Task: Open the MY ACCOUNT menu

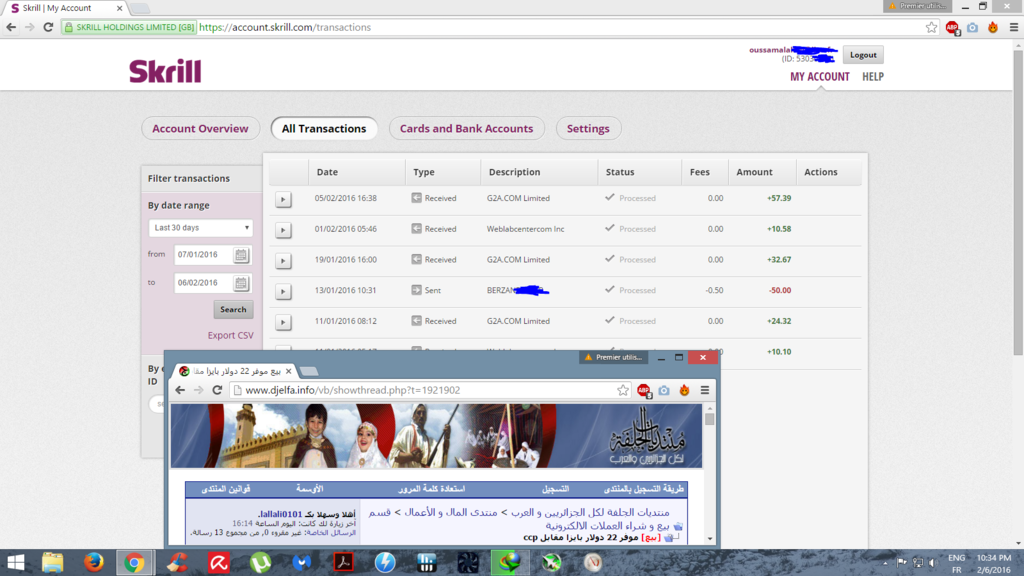Action: 820,77
